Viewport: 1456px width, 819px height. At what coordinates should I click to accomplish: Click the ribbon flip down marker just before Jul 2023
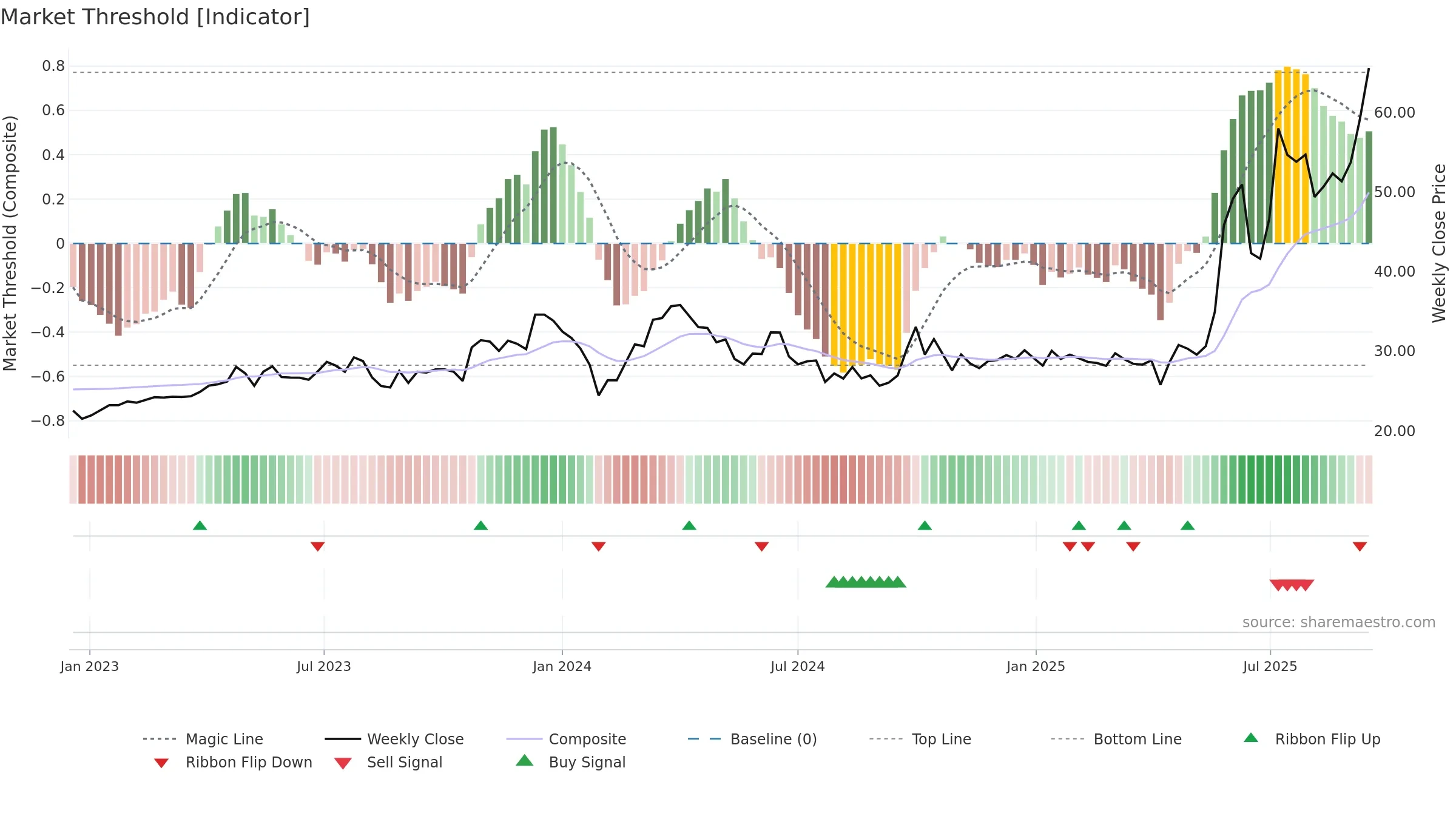coord(317,547)
